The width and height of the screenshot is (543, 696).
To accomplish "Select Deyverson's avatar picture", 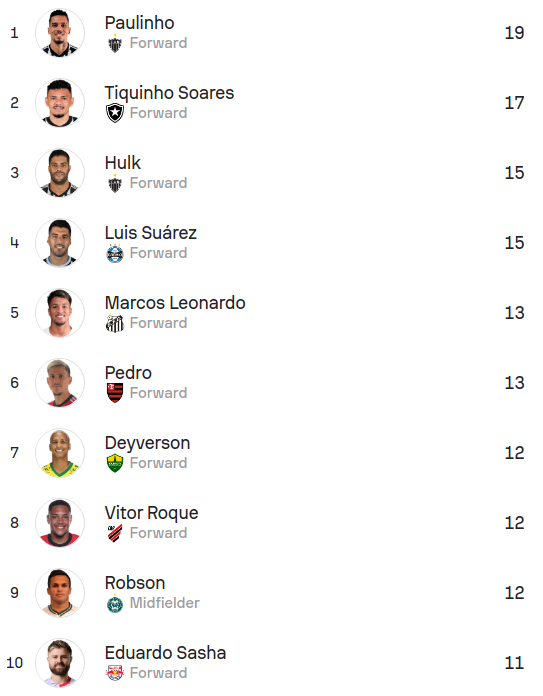I will [60, 453].
